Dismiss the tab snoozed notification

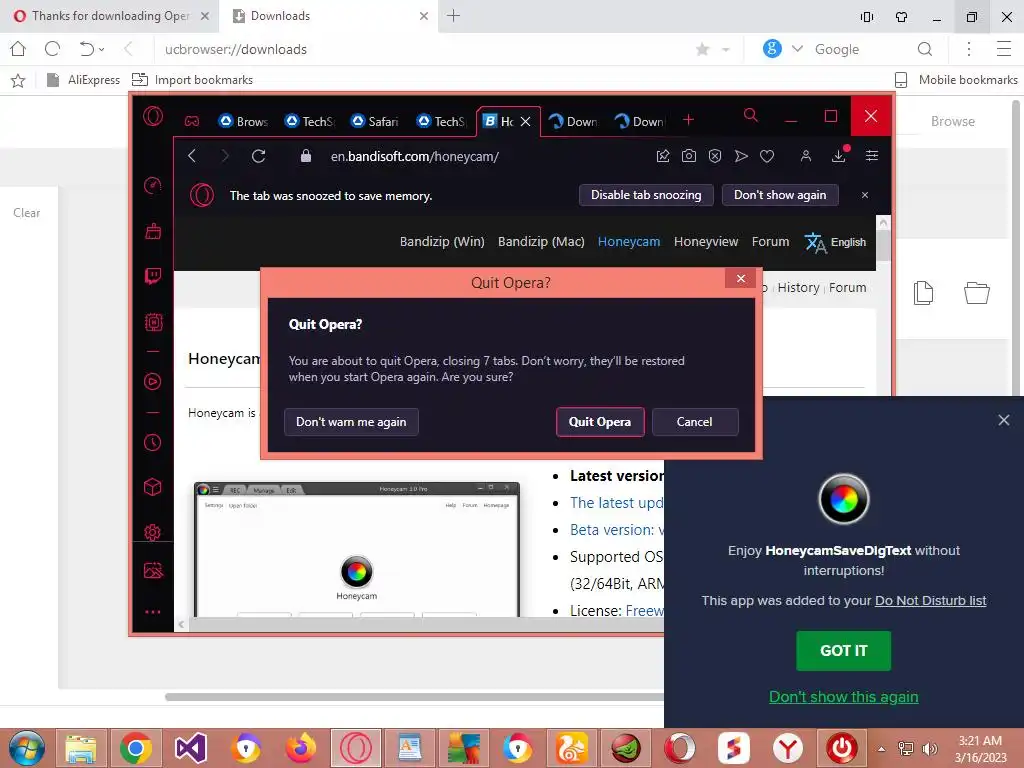(x=865, y=195)
